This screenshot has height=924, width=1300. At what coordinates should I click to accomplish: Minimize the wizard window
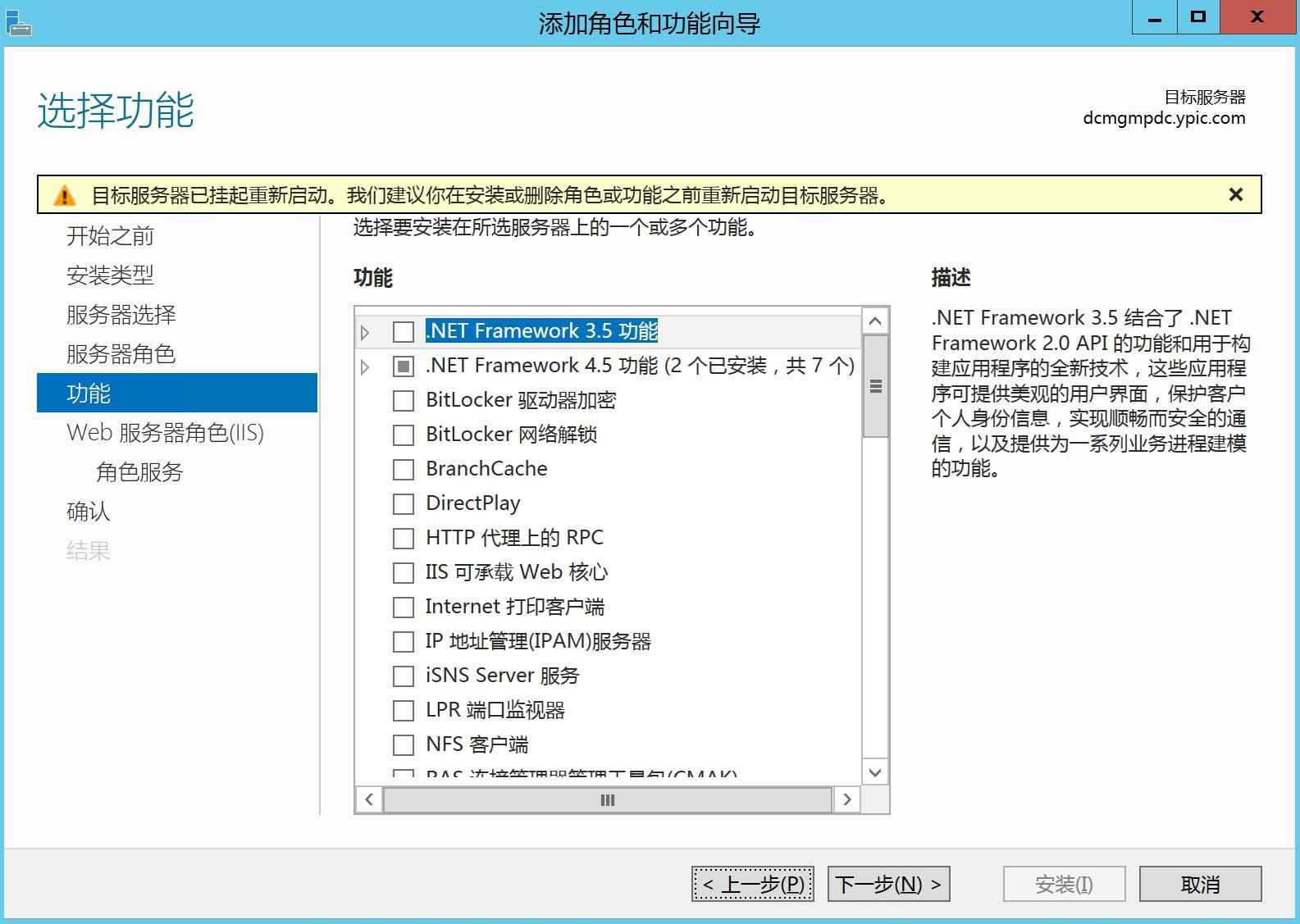tap(1154, 18)
